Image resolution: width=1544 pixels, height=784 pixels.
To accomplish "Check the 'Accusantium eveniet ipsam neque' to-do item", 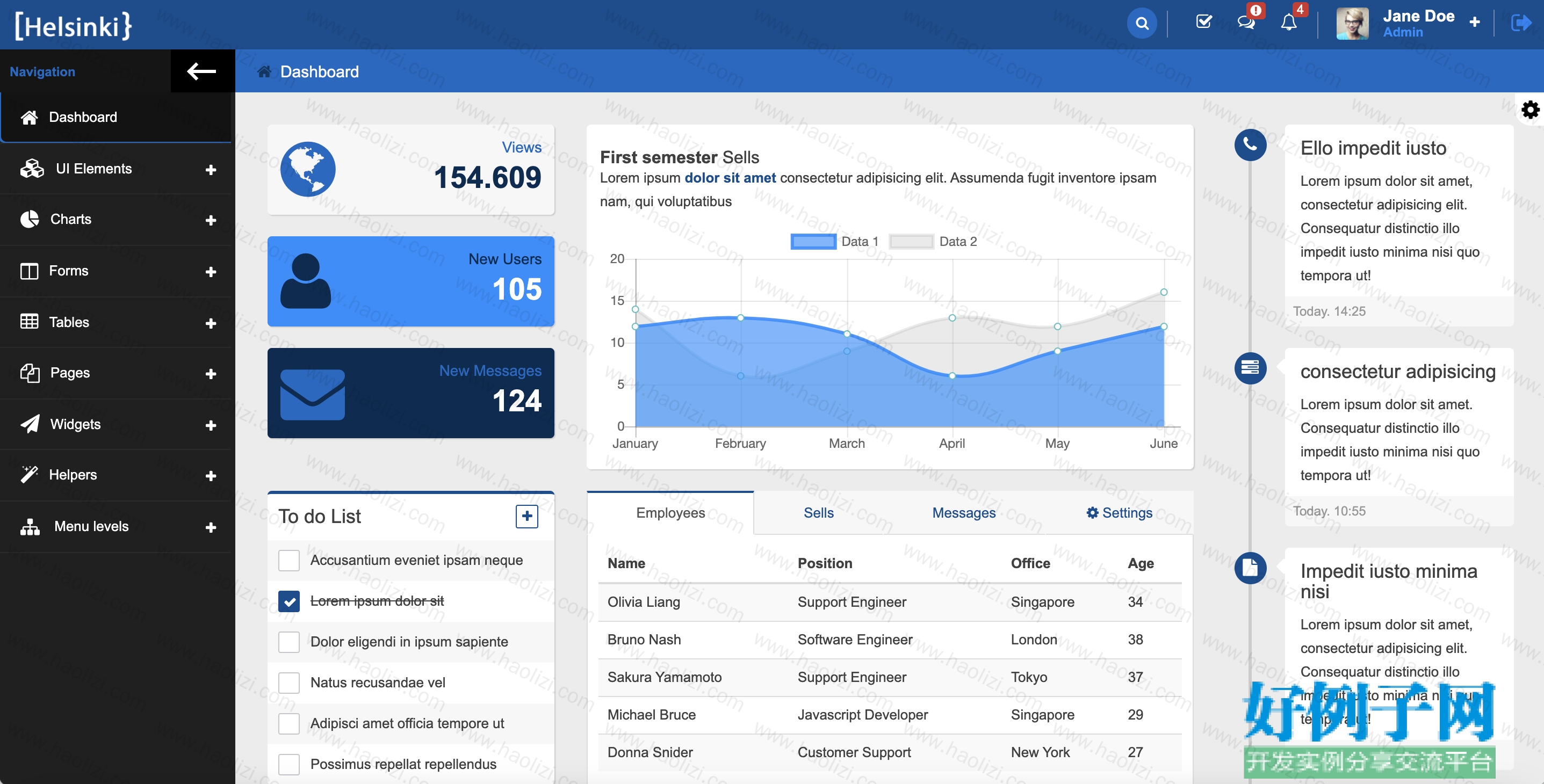I will [x=289, y=561].
